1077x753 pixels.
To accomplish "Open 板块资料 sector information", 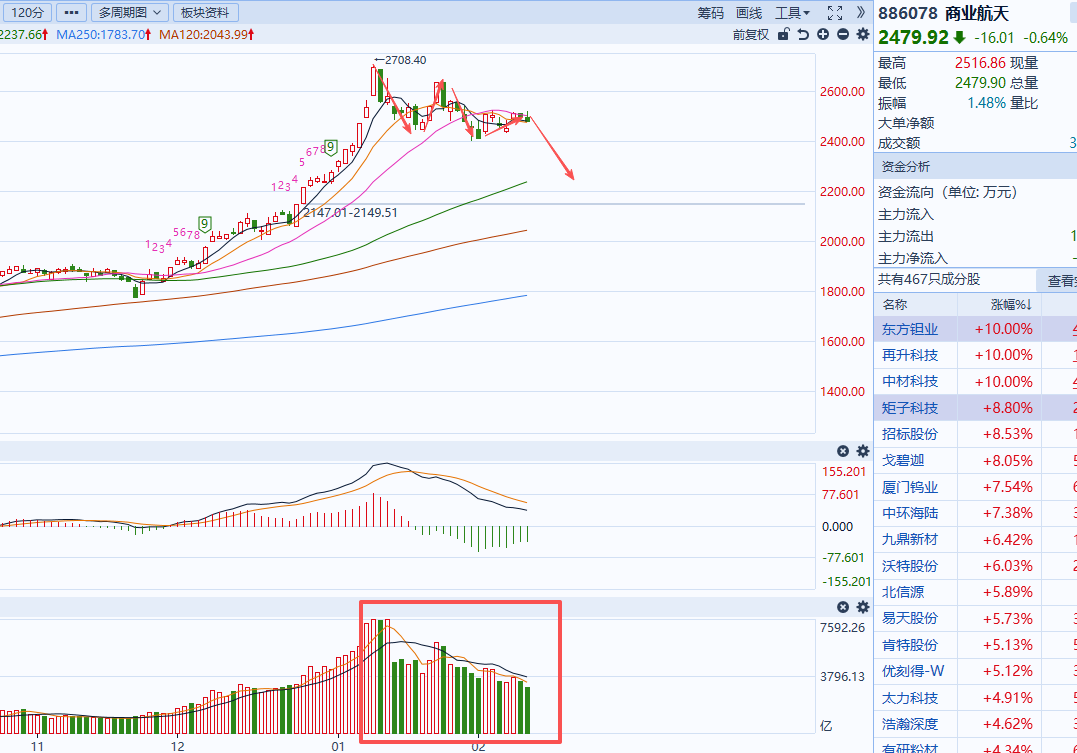I will [x=205, y=13].
